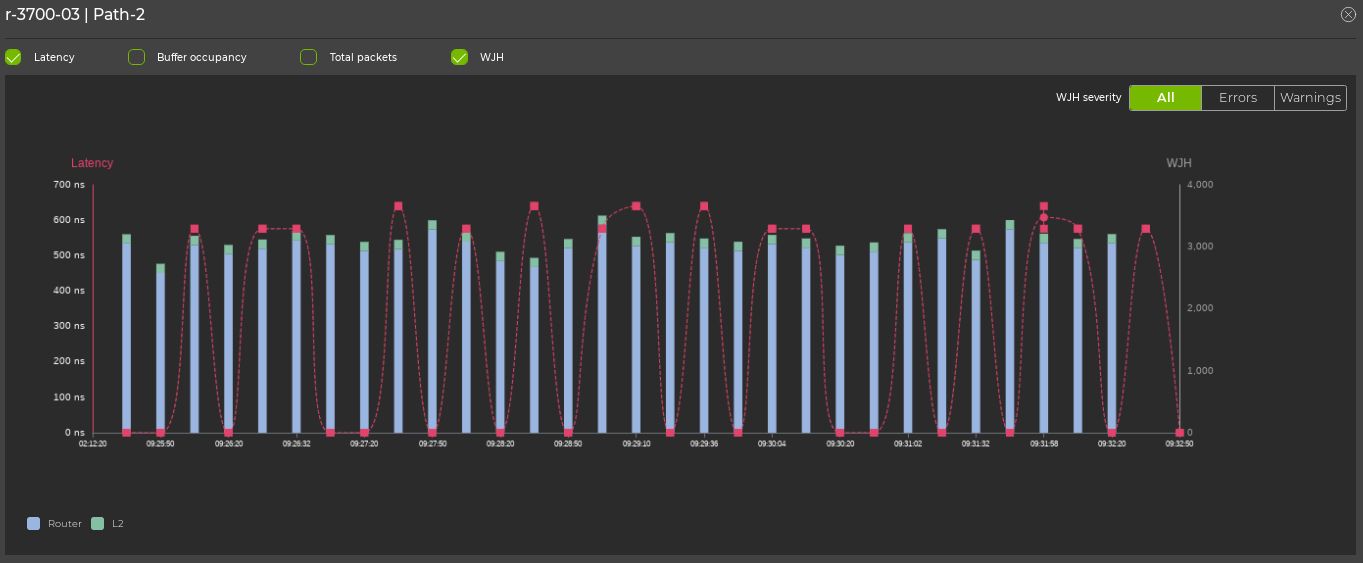Enable the Buffer occupancy checkbox

137,57
